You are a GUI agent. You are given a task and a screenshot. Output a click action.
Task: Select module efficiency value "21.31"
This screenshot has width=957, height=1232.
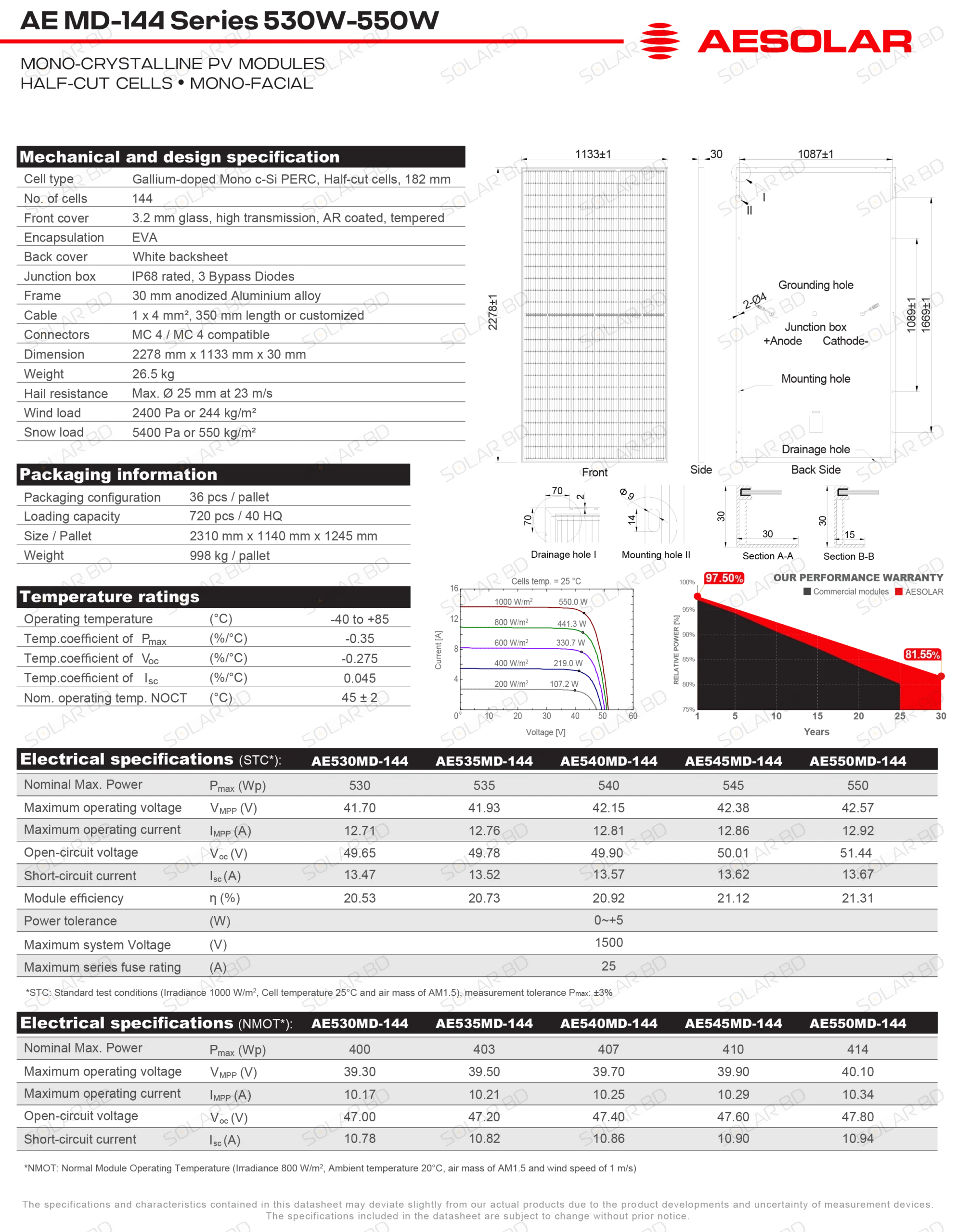(x=858, y=898)
